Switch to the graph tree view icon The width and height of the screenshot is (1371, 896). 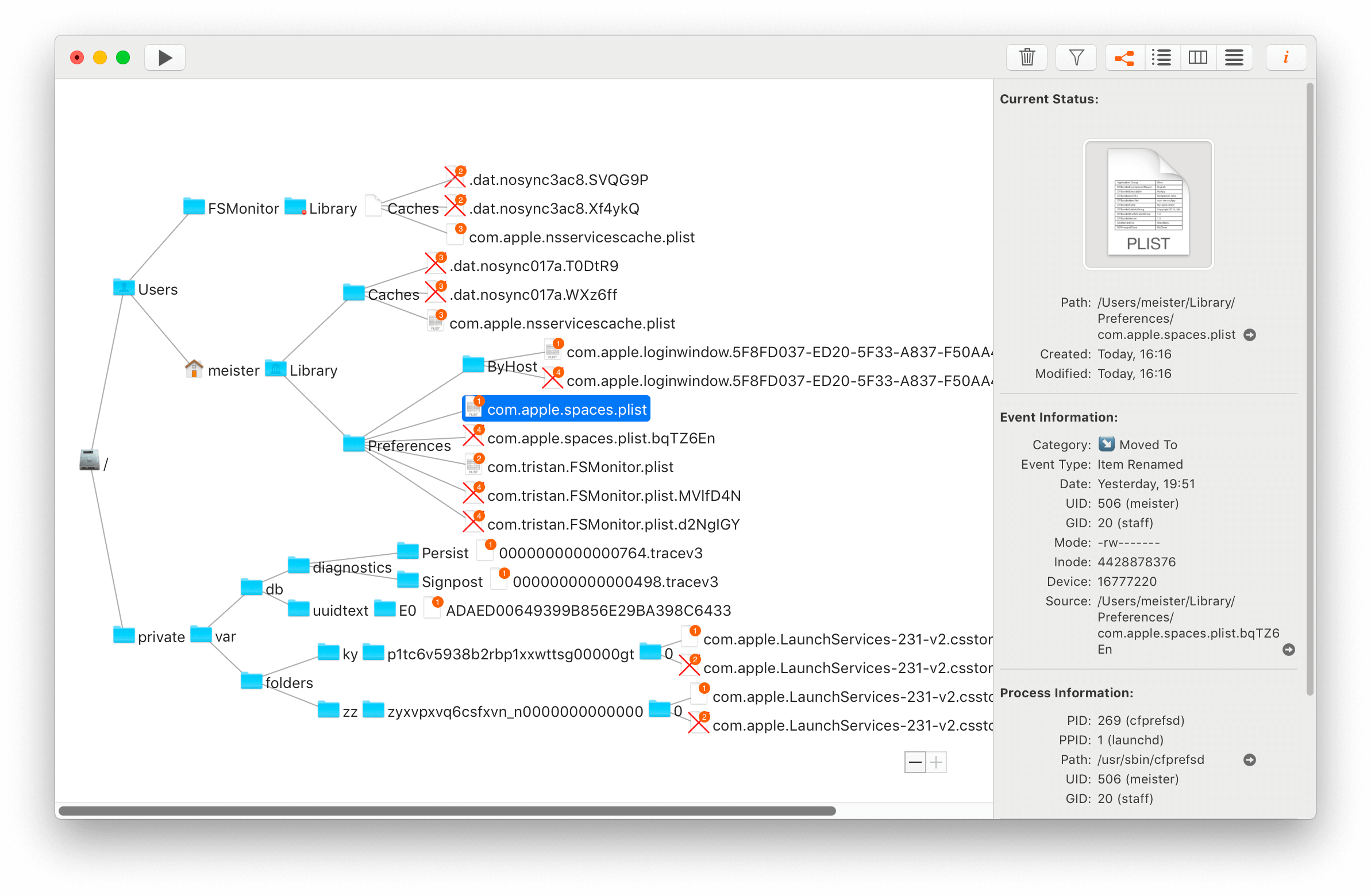click(x=1124, y=57)
